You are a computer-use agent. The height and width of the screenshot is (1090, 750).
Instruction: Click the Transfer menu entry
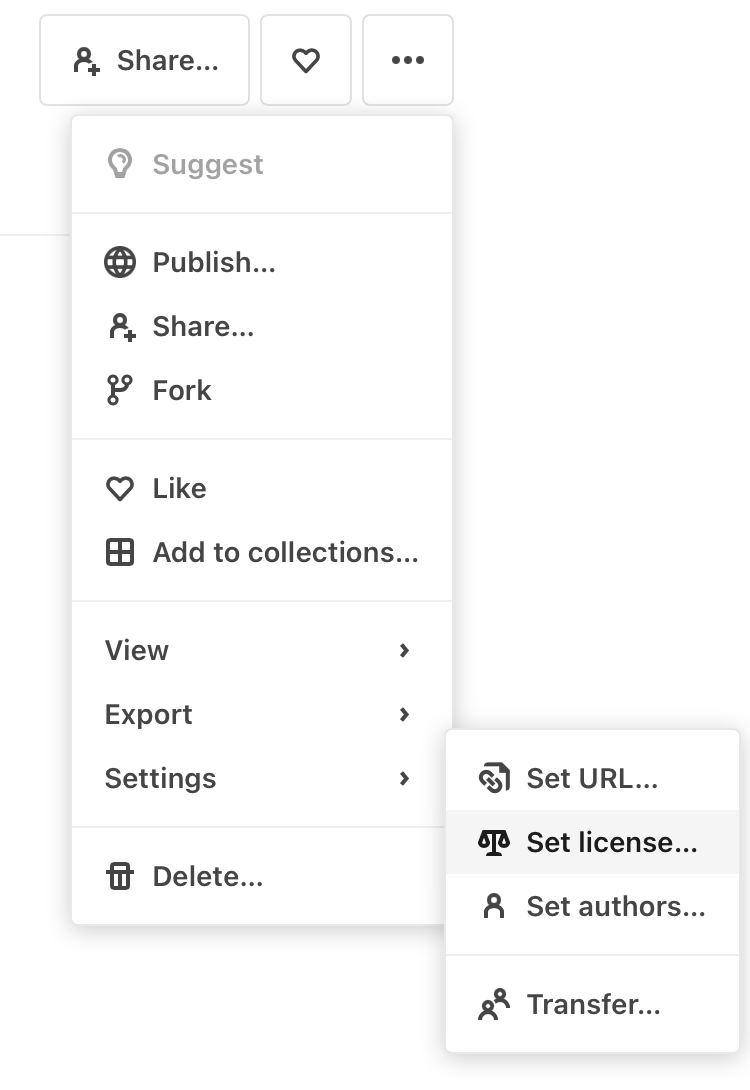pyautogui.click(x=593, y=1004)
